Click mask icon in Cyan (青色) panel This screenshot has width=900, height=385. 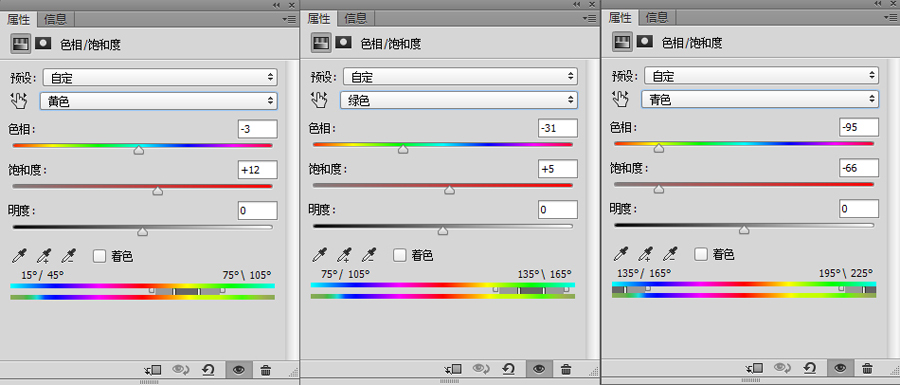point(645,41)
